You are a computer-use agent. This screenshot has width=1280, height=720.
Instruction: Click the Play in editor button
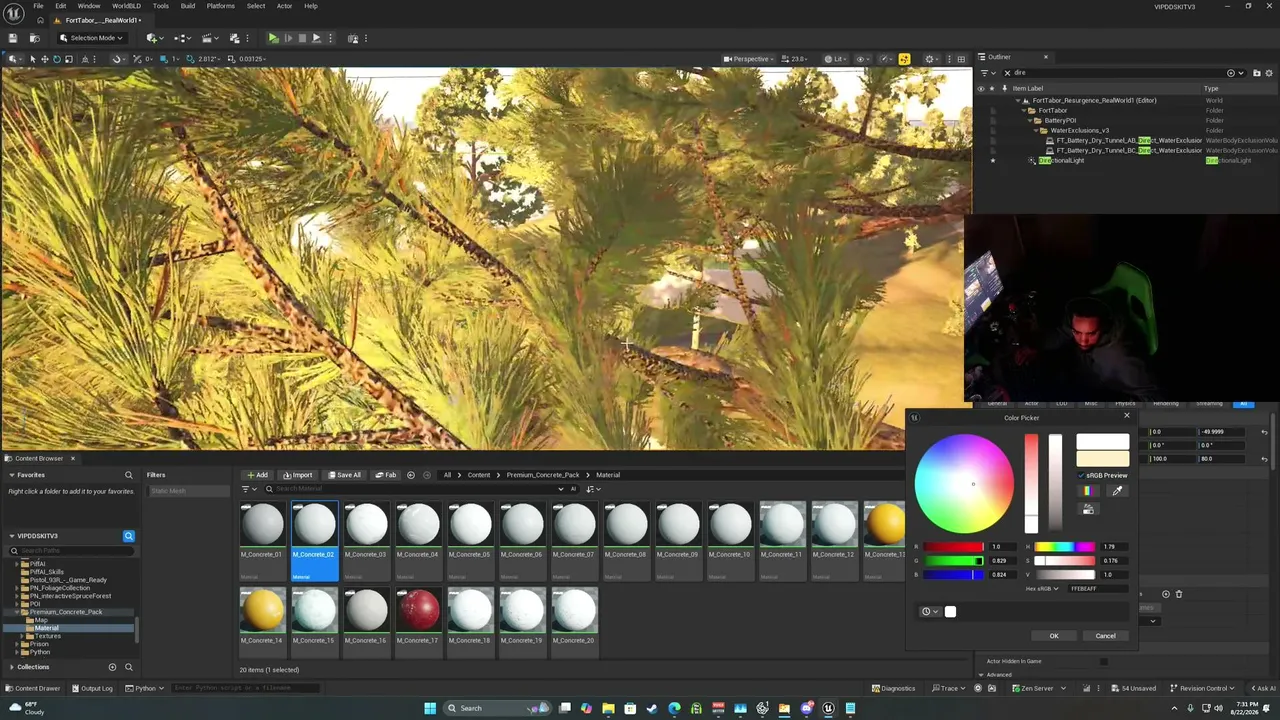click(273, 38)
